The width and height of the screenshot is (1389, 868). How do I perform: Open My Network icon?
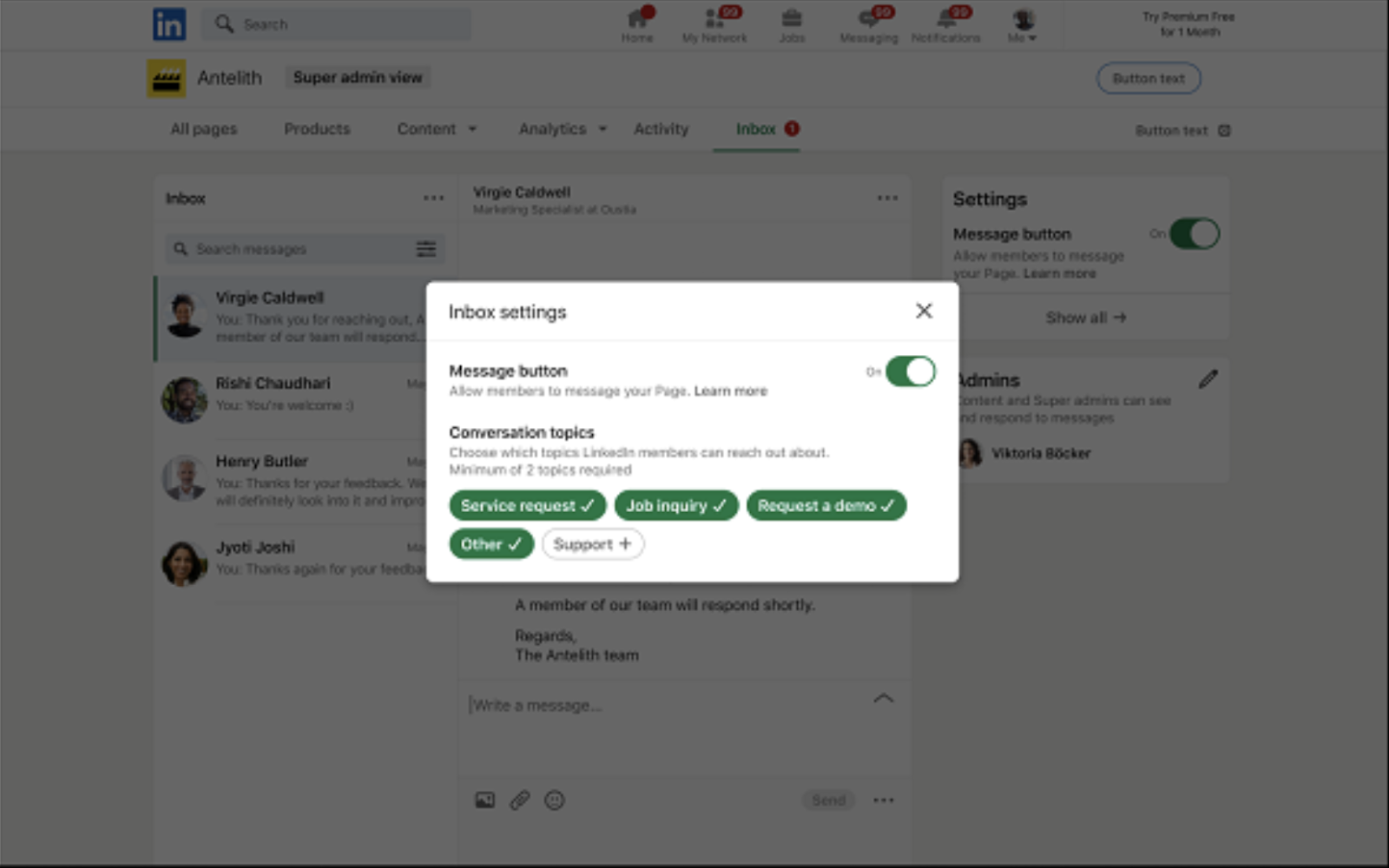(714, 25)
